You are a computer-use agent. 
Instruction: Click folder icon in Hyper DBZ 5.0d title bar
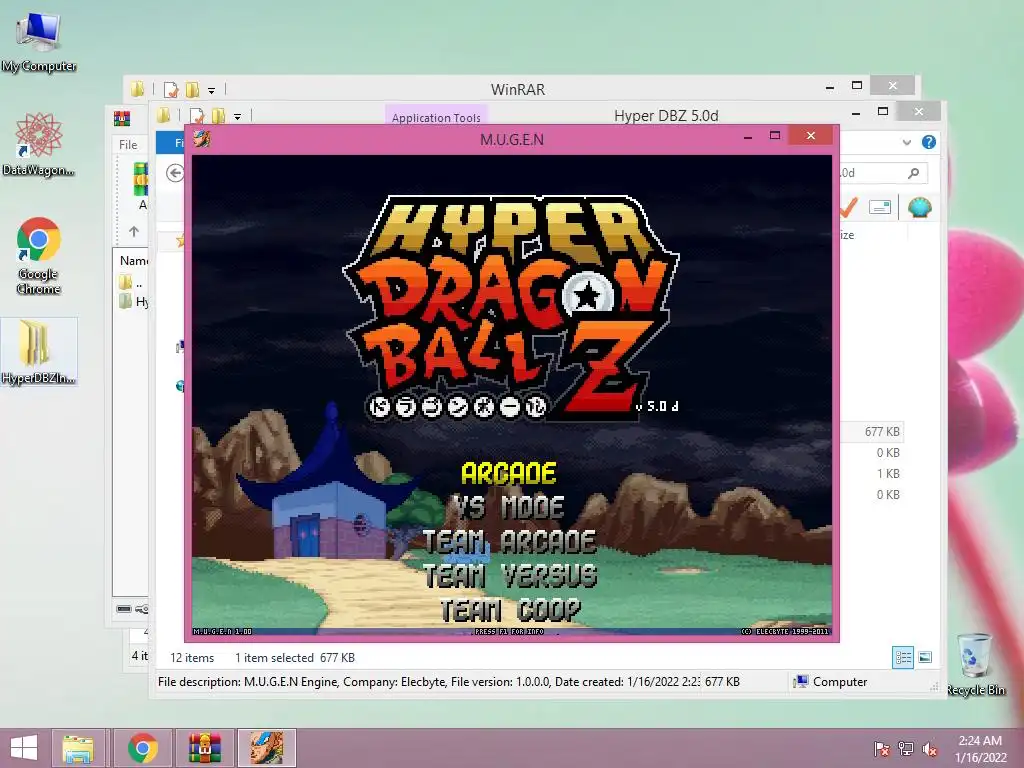click(x=163, y=116)
